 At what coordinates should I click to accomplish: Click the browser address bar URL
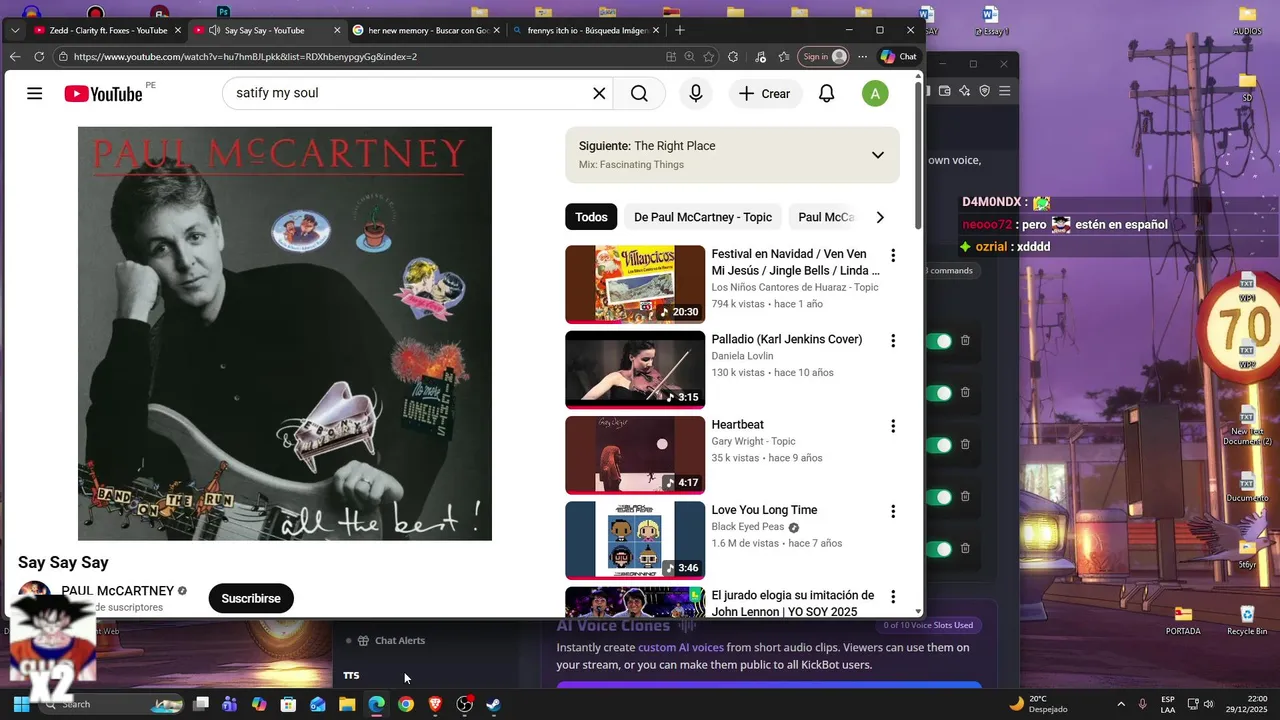click(245, 57)
